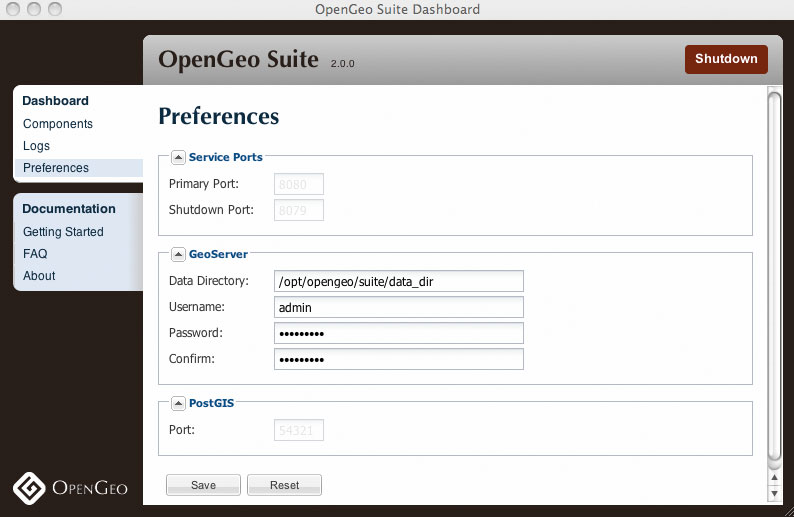Select Preferences in the sidebar
This screenshot has height=517, width=794.
[x=56, y=168]
